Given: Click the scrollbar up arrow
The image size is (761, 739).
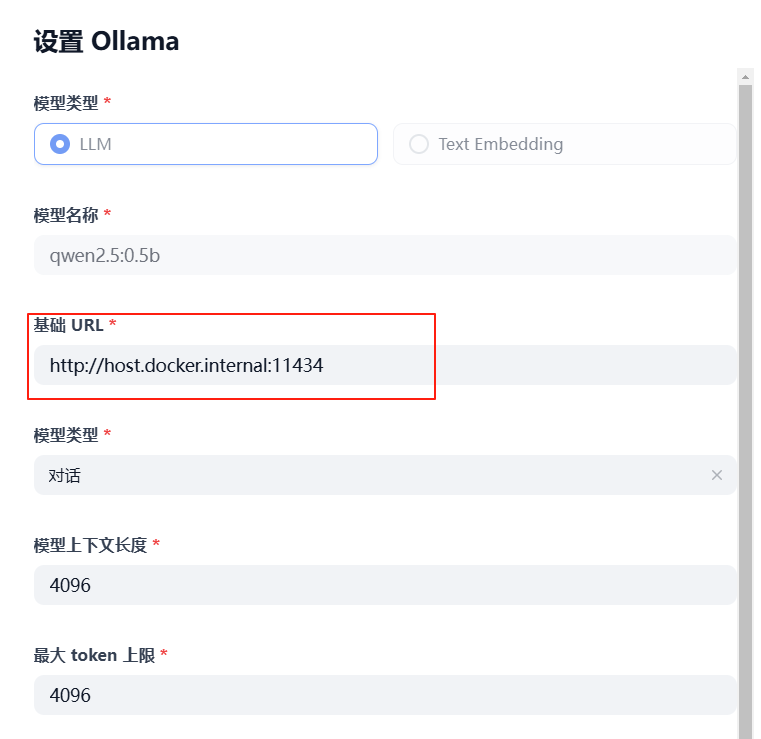Looking at the screenshot, I should [x=745, y=76].
